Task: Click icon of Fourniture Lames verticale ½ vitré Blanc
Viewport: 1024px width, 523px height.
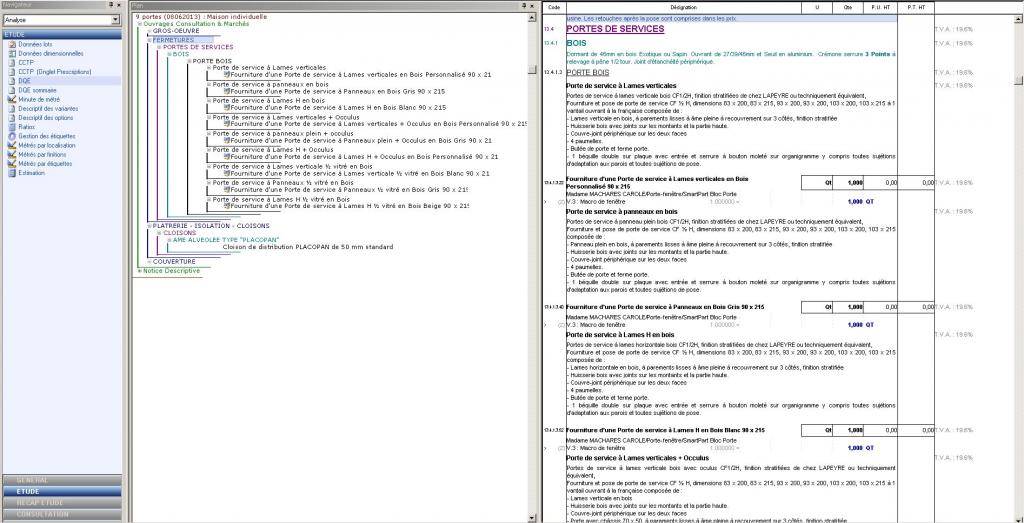Action: coord(227,174)
